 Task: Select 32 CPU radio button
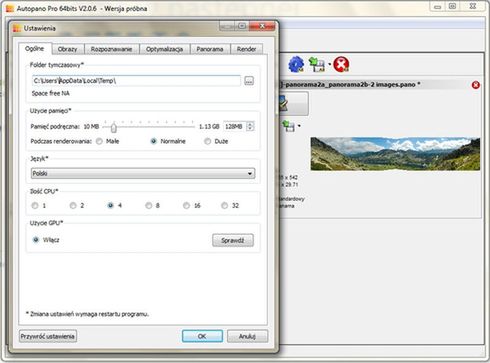(225, 206)
